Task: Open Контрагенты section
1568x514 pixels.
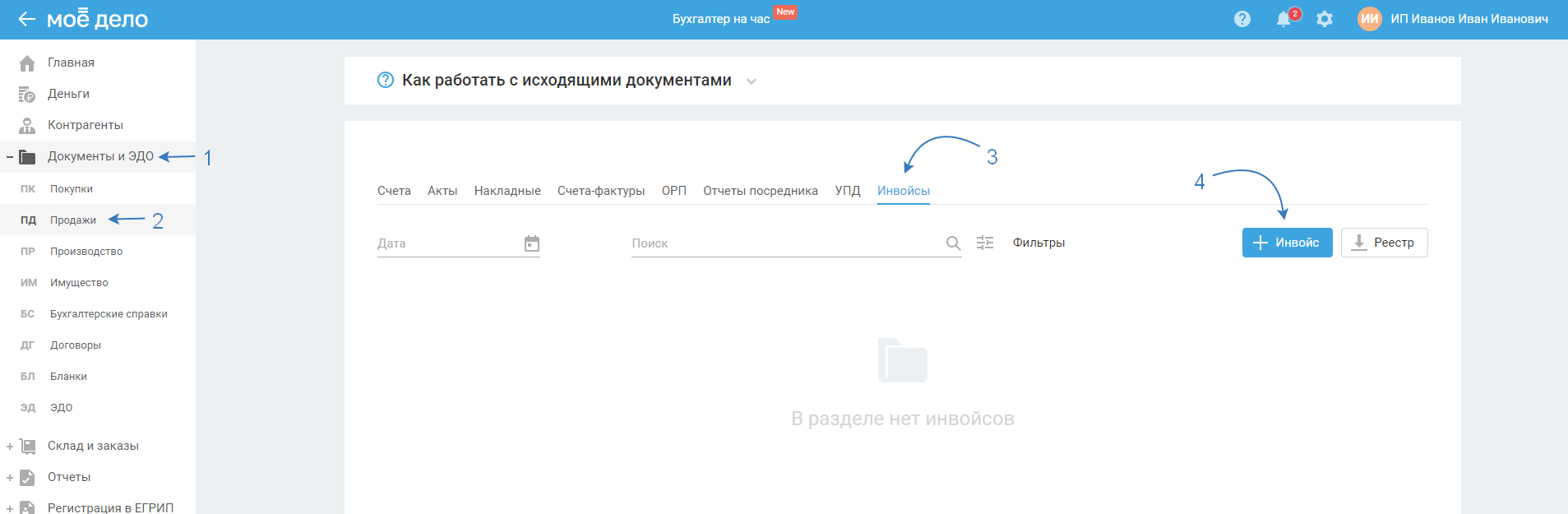Action: pyautogui.click(x=86, y=125)
